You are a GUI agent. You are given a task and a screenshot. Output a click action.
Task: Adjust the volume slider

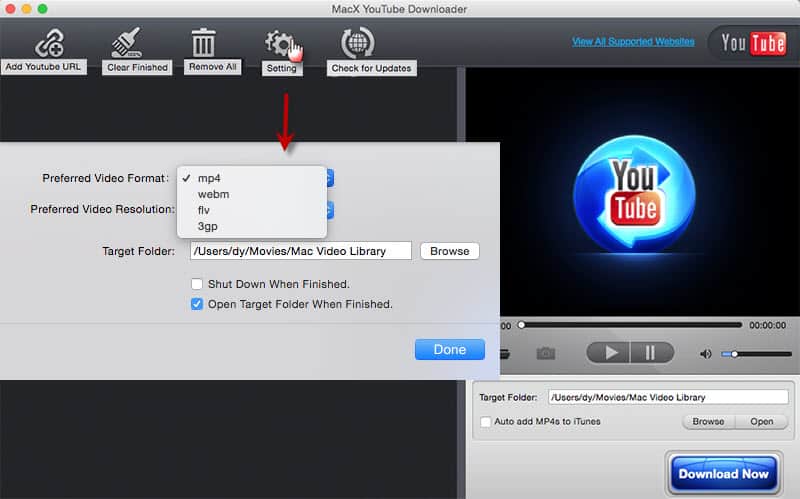point(756,354)
